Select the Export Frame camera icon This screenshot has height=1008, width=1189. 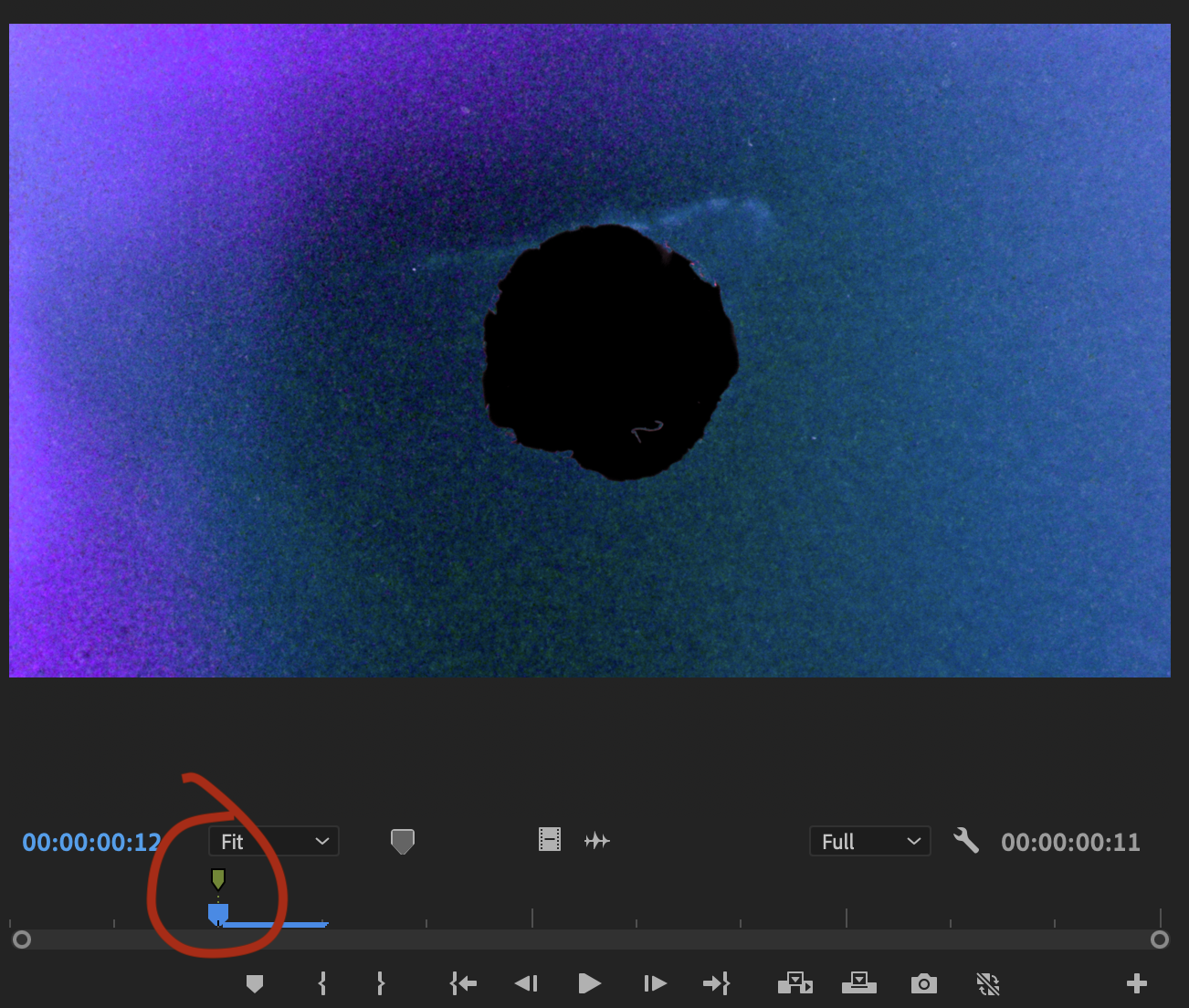point(923,983)
